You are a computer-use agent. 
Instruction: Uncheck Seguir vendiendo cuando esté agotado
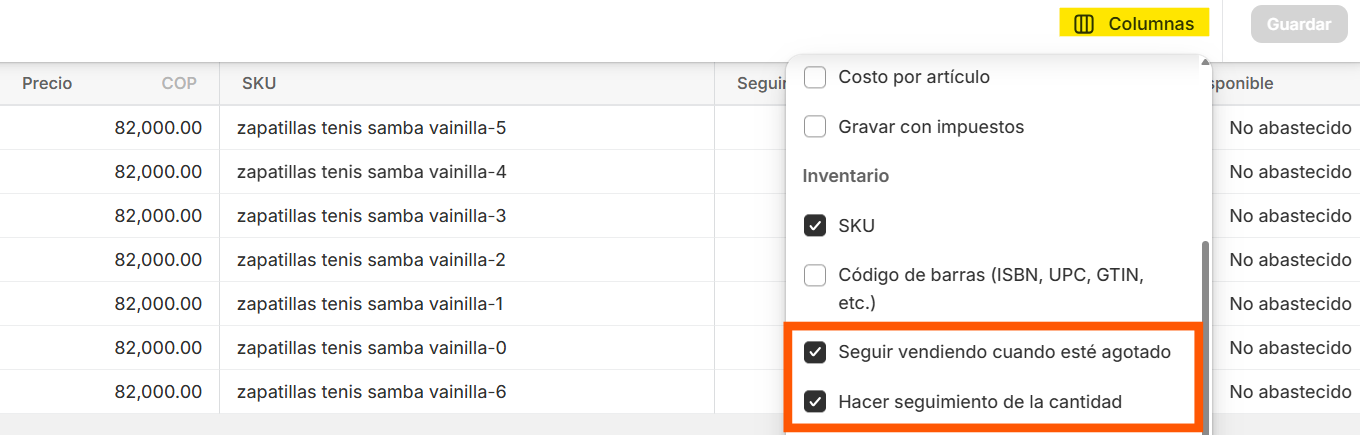tap(815, 352)
